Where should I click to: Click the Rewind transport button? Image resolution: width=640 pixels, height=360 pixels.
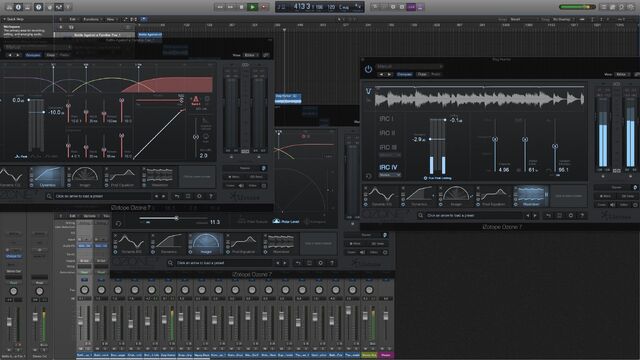220,7
